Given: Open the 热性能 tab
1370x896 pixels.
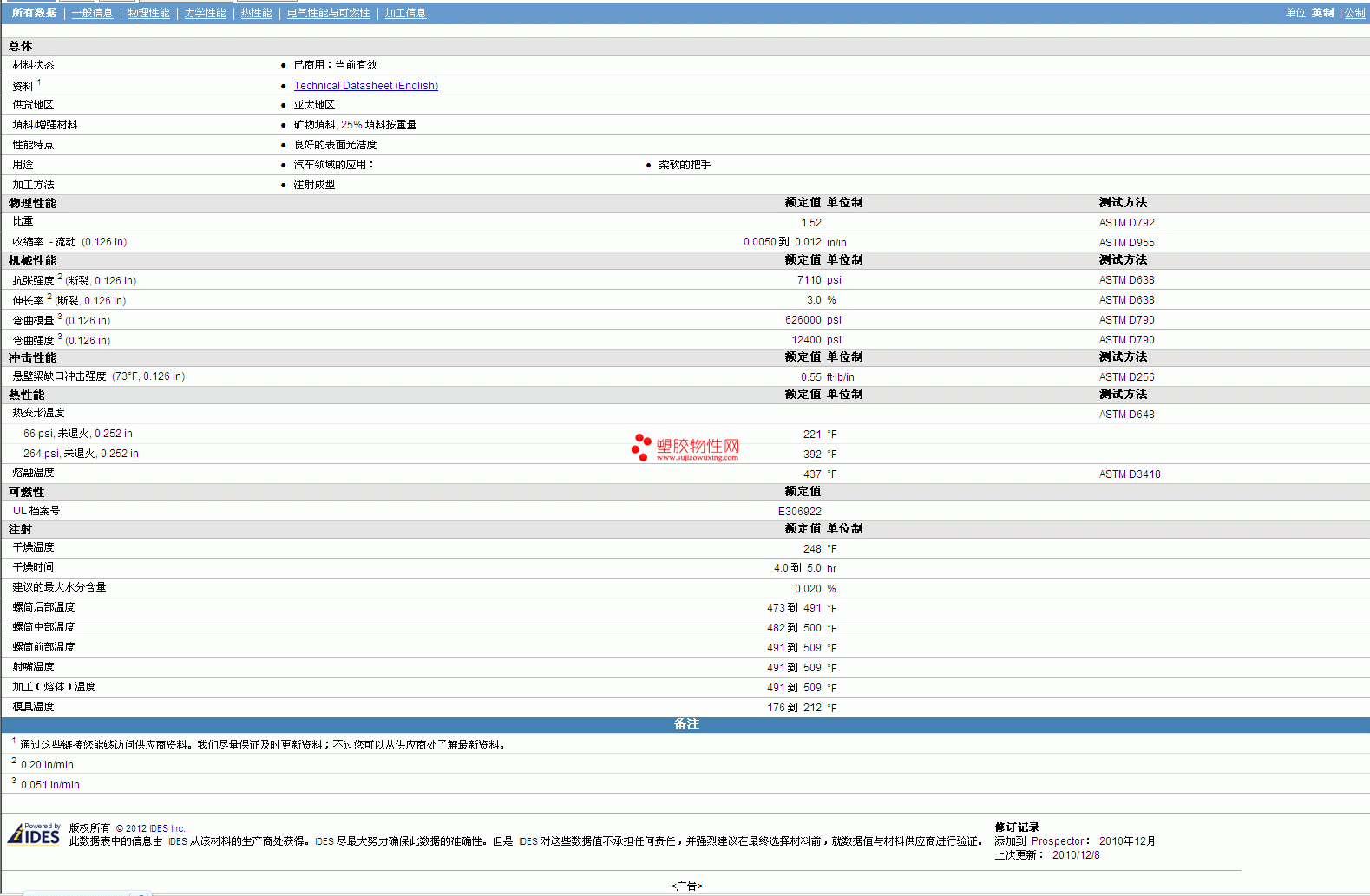Looking at the screenshot, I should coord(256,13).
